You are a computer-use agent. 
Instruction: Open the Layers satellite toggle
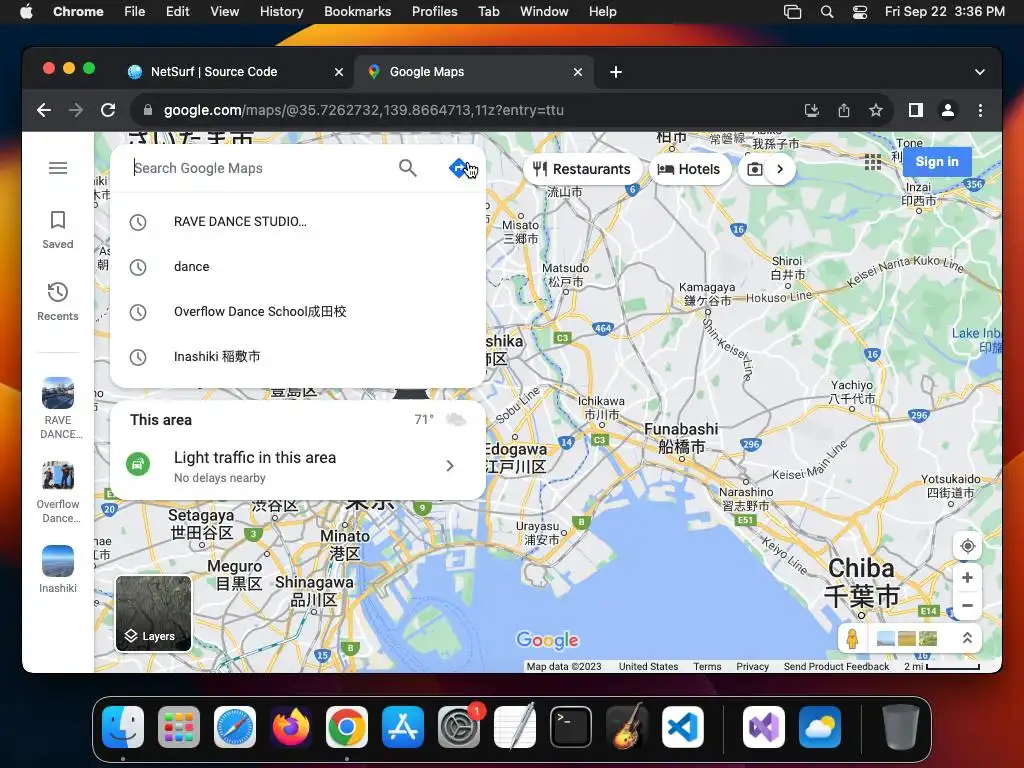tap(153, 614)
